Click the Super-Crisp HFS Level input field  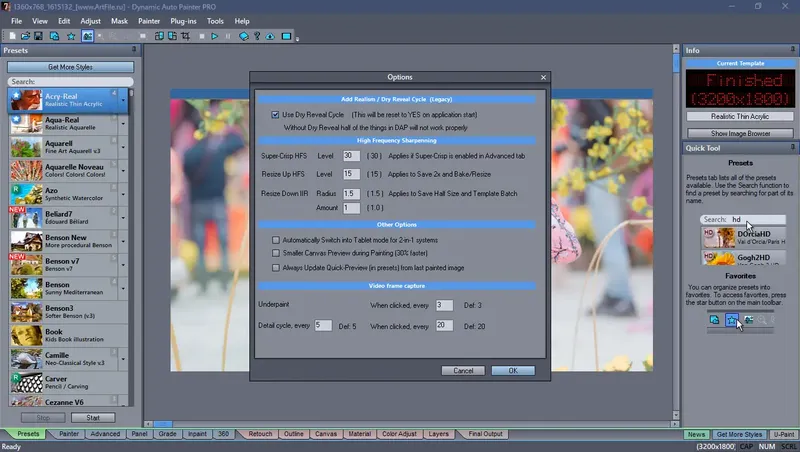pyautogui.click(x=351, y=156)
